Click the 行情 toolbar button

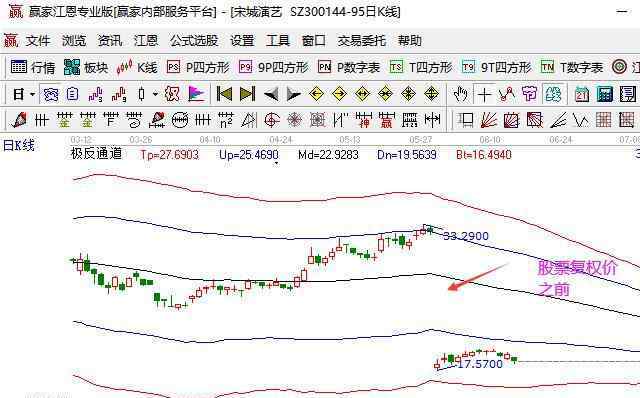click(33, 67)
